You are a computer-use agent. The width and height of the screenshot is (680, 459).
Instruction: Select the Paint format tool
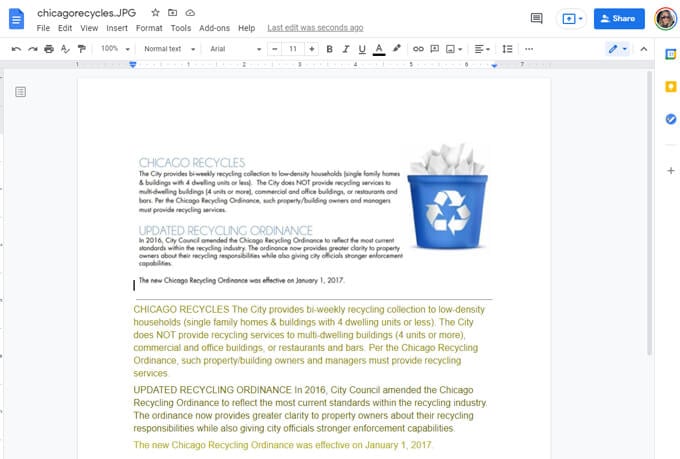click(81, 48)
